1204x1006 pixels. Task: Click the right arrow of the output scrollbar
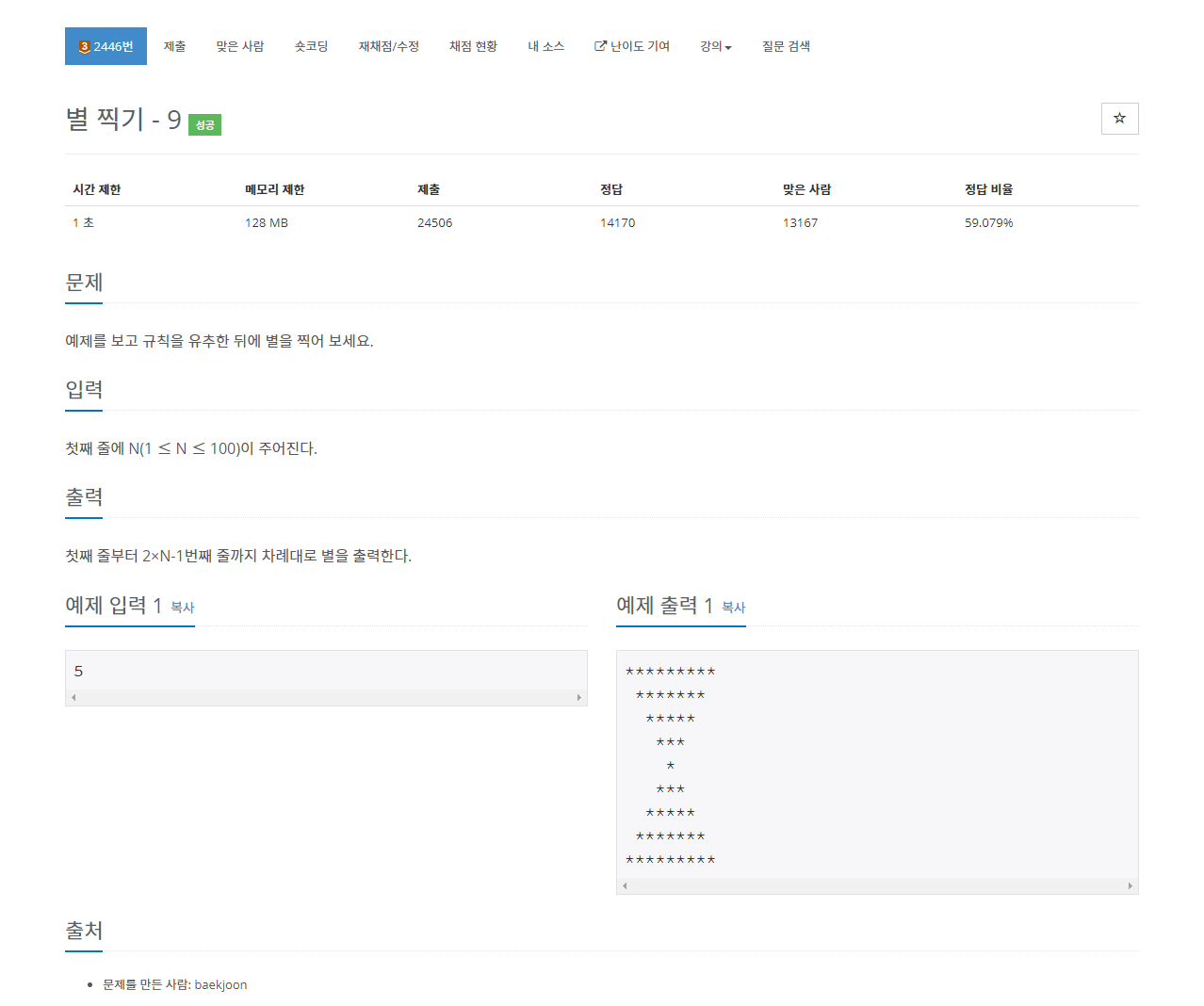coord(1131,885)
